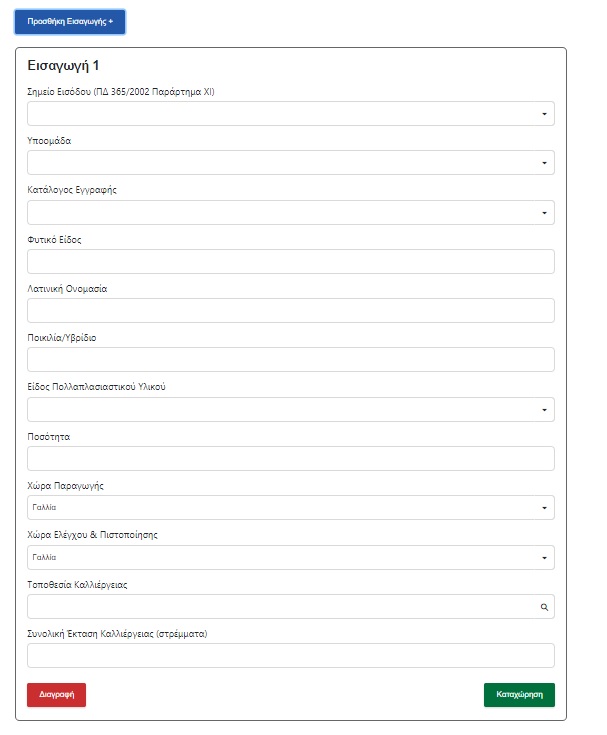Submit with the green Καταχώρηση button
Screen dimensions: 607x735
coord(519,695)
